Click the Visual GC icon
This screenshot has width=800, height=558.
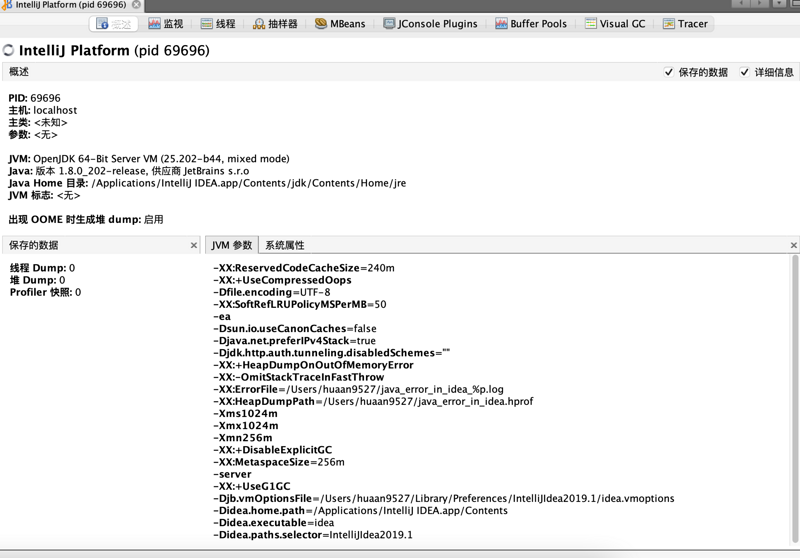(x=590, y=23)
